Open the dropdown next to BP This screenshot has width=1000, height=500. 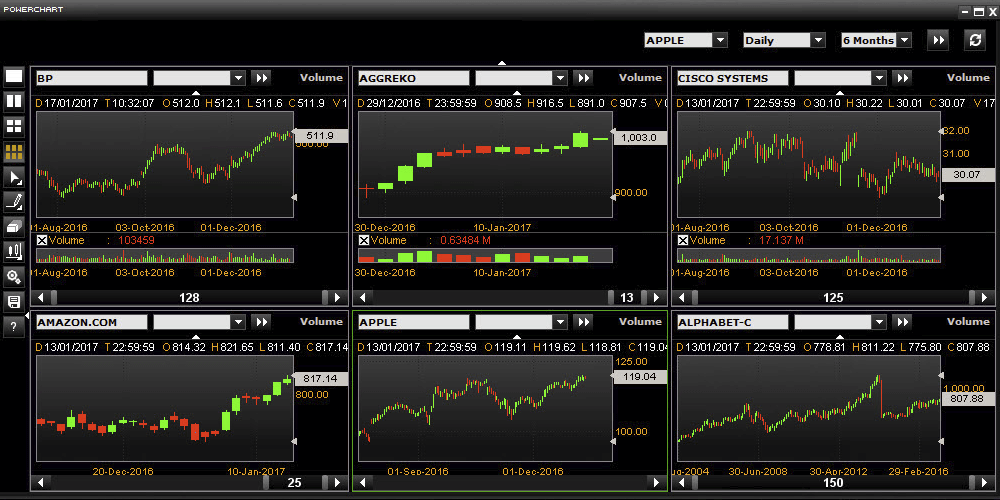coord(237,78)
